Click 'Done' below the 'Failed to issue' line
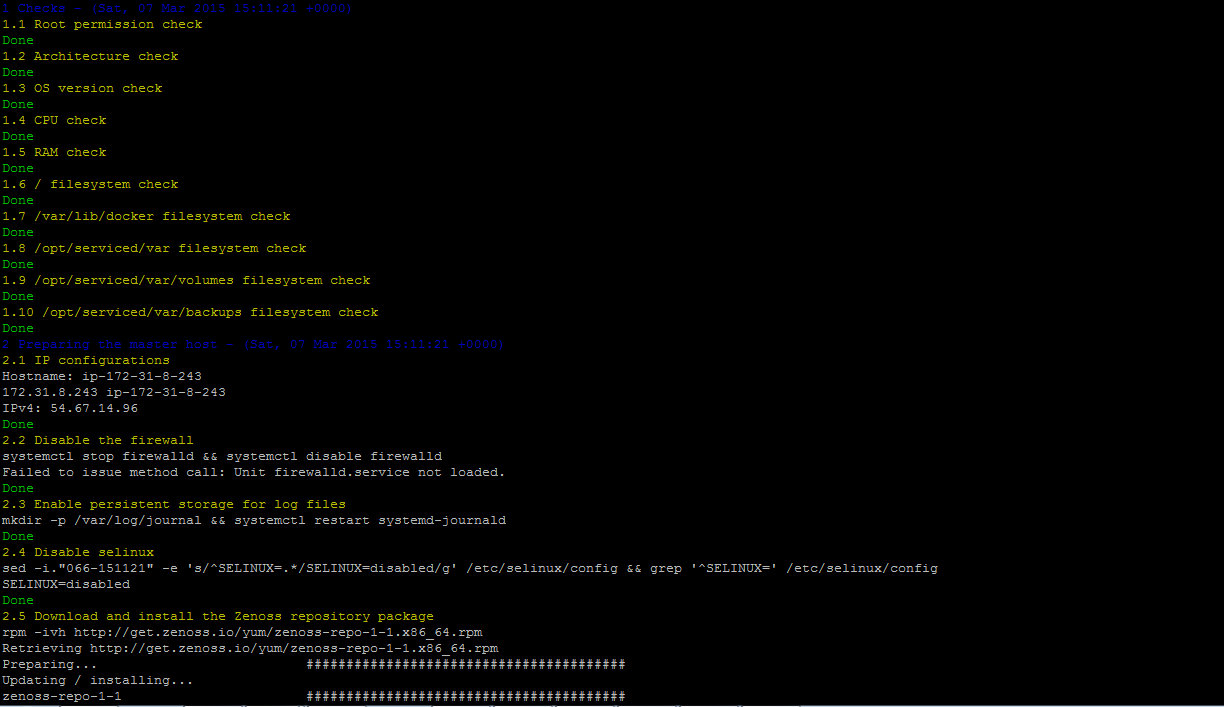Screen dimensions: 1224x707 click(18, 488)
